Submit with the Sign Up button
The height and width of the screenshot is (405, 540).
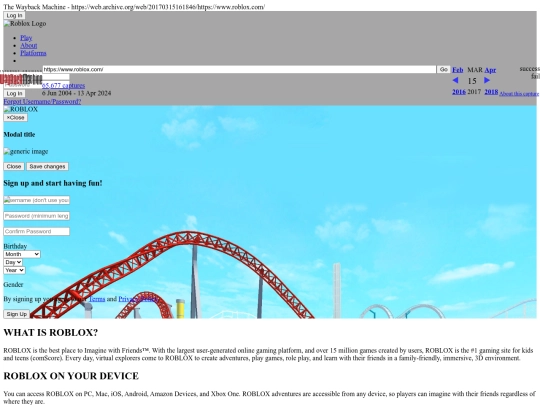pos(16,314)
